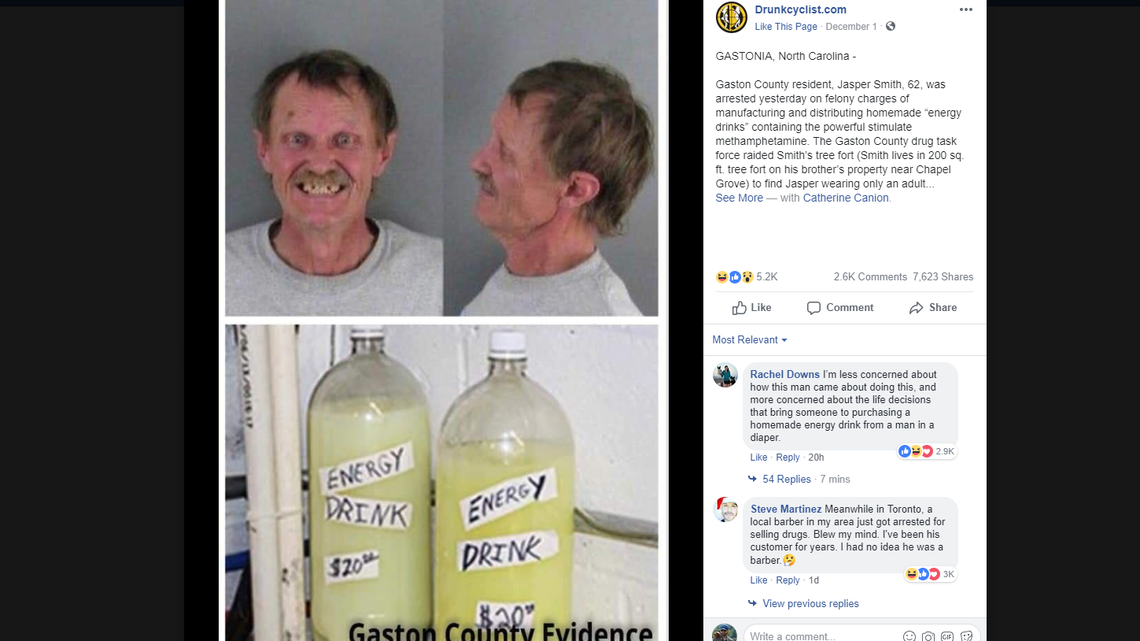Expand the 54 Replies thread
The image size is (1140, 641).
point(786,479)
